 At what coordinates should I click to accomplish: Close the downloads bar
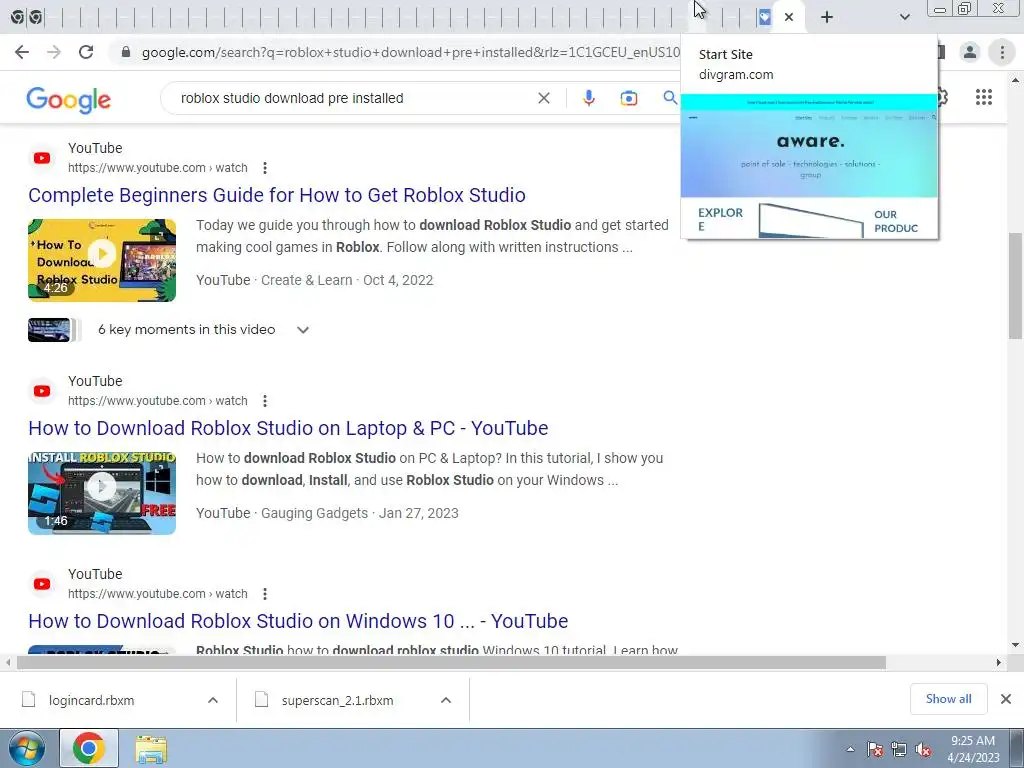coord(1006,699)
